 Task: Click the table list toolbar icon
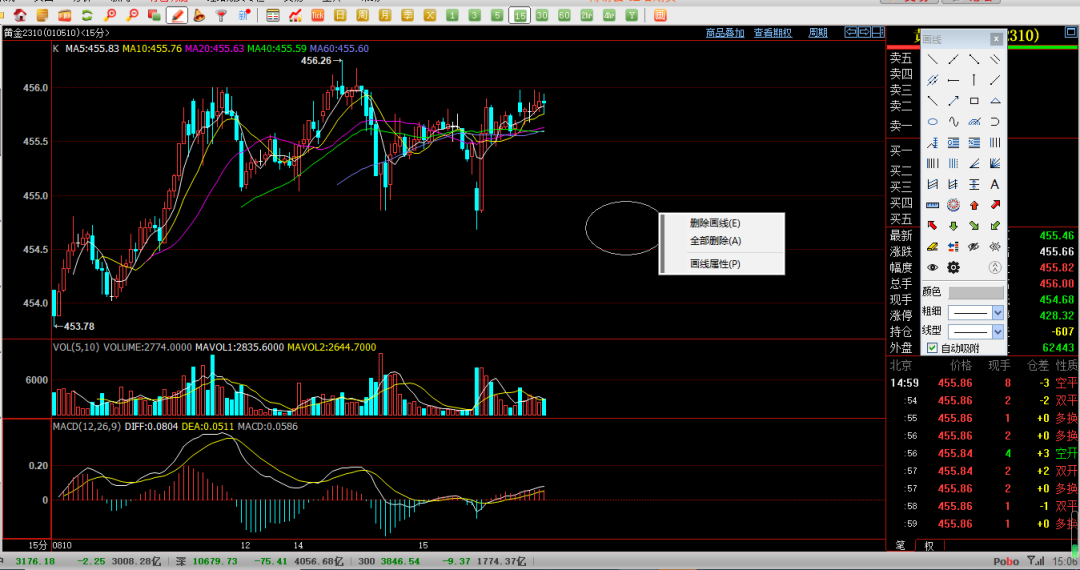273,15
